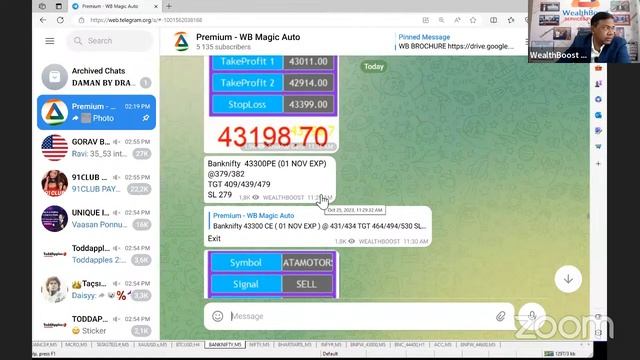Open the Telegram hamburger menu

pos(50,41)
